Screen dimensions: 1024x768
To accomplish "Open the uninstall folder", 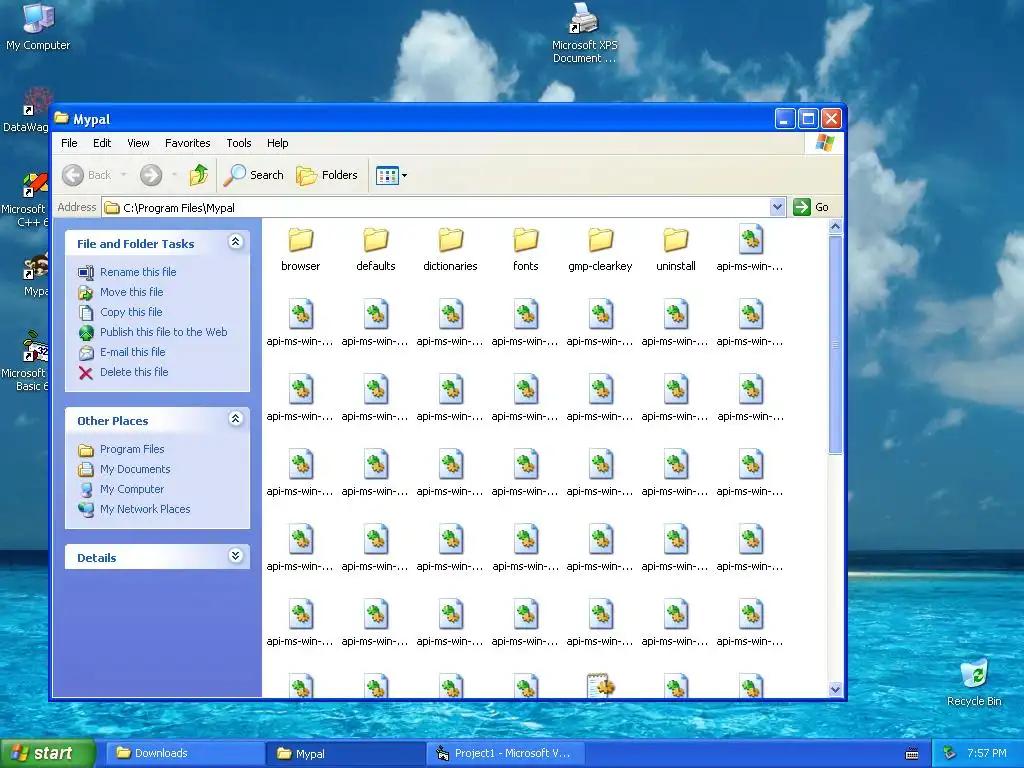I will point(676,249).
